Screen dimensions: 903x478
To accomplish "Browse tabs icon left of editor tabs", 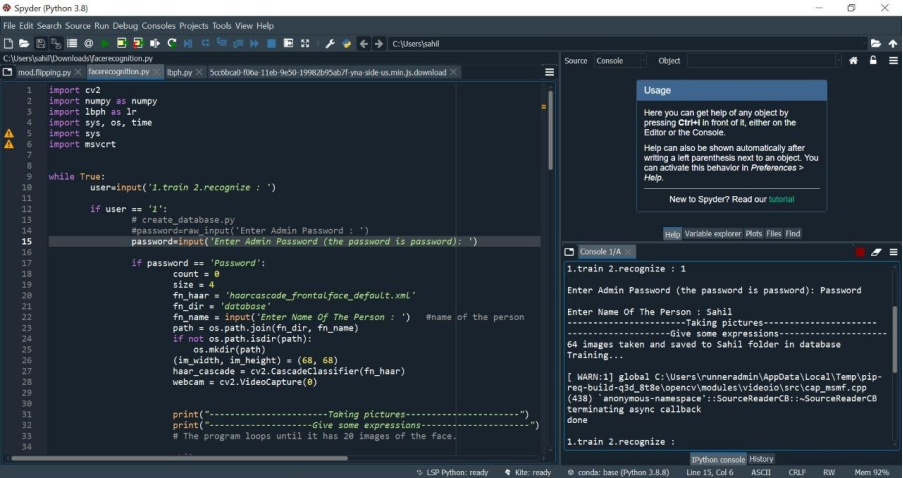I will (7, 72).
